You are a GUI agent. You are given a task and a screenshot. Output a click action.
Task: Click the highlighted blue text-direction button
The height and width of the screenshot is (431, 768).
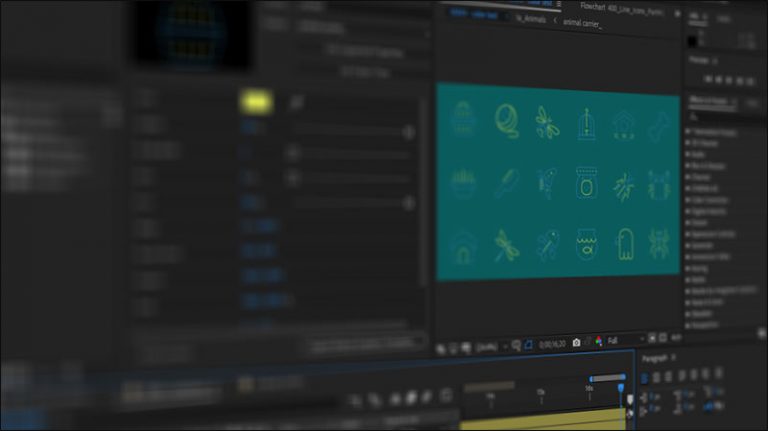pos(708,406)
